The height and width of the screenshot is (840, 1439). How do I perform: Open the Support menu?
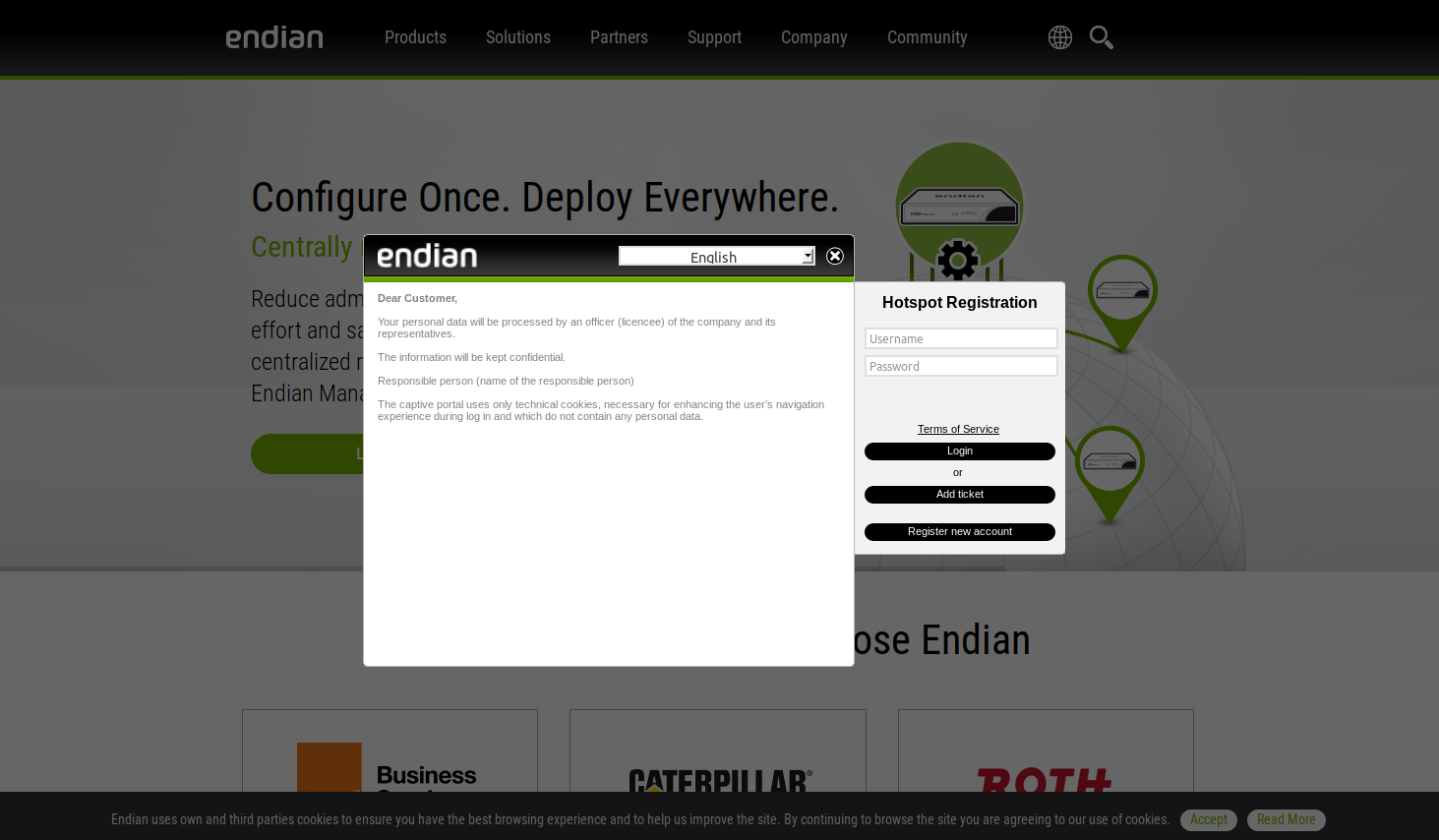(714, 37)
